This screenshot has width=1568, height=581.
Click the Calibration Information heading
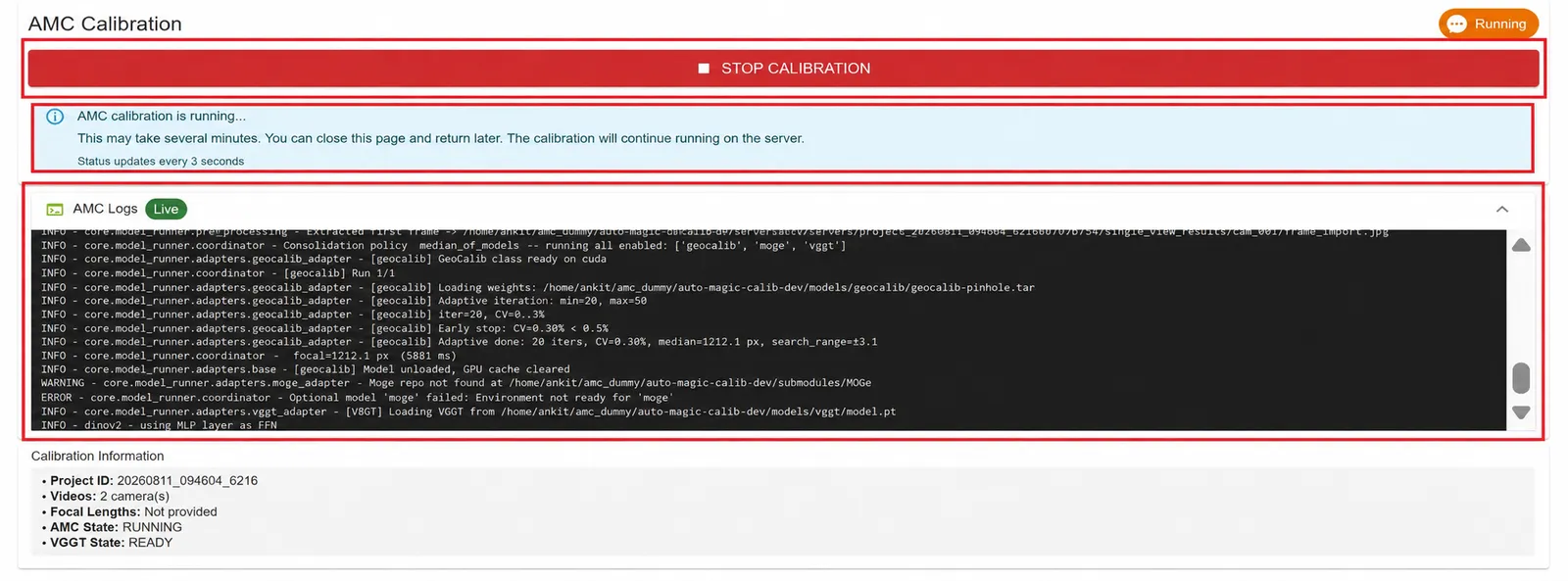(x=97, y=456)
